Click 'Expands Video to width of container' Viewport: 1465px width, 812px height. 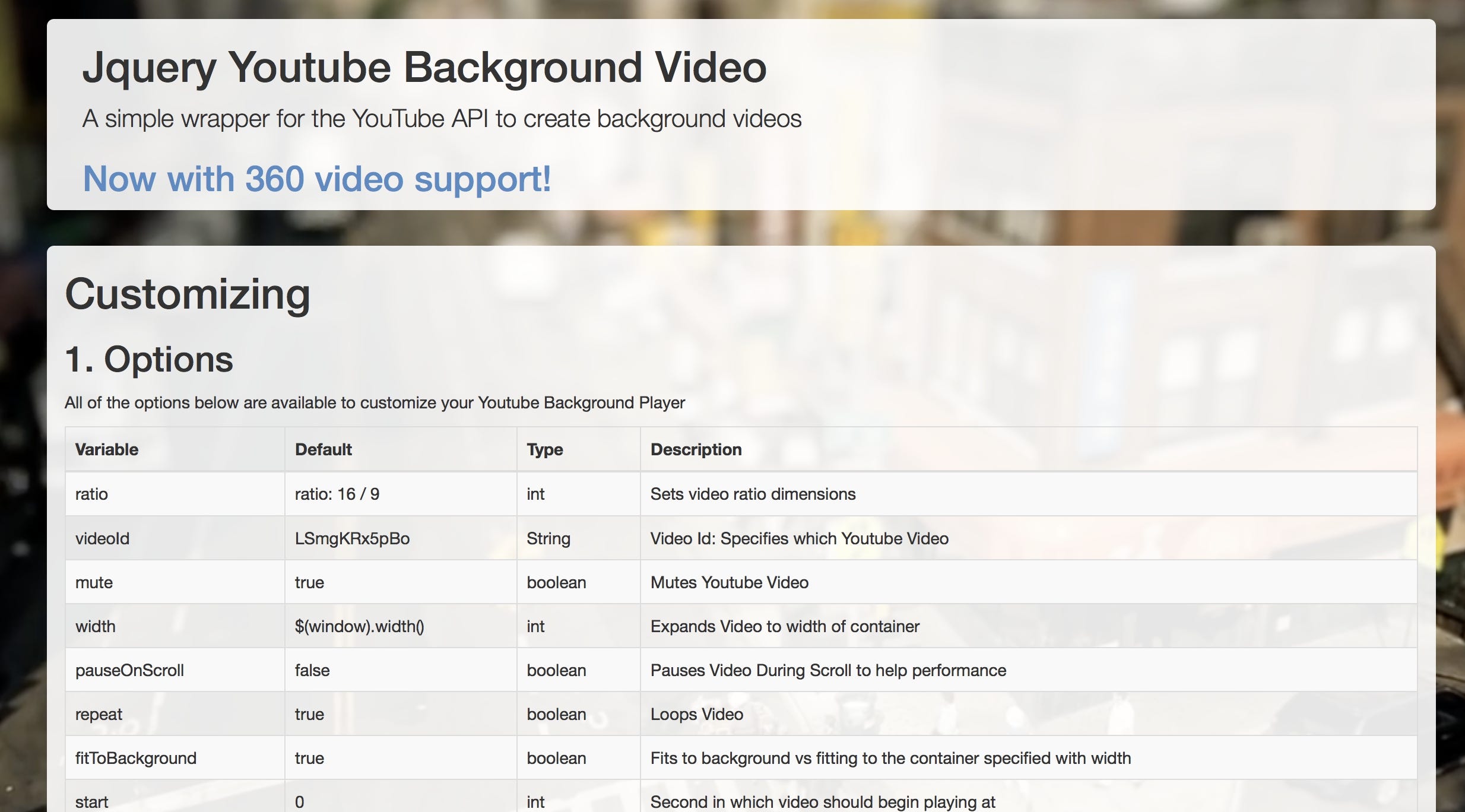tap(785, 626)
